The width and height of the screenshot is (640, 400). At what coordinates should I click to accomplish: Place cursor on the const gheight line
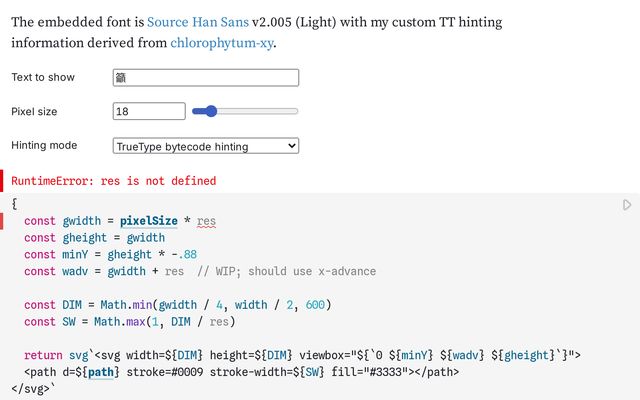point(94,238)
